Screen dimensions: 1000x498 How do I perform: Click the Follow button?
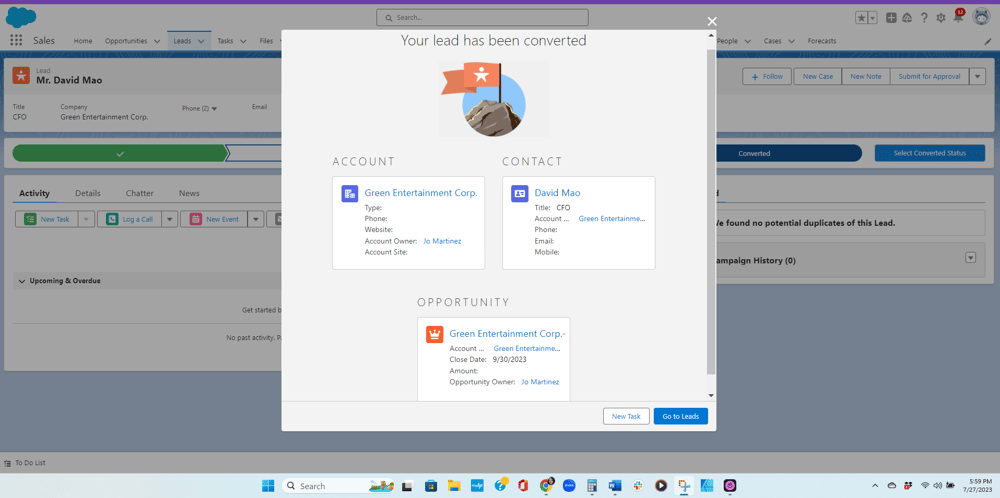(767, 77)
